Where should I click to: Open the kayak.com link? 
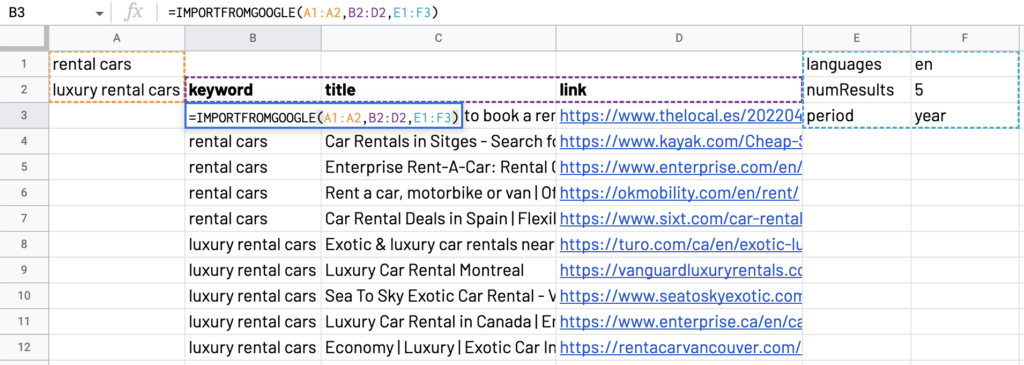click(x=681, y=141)
